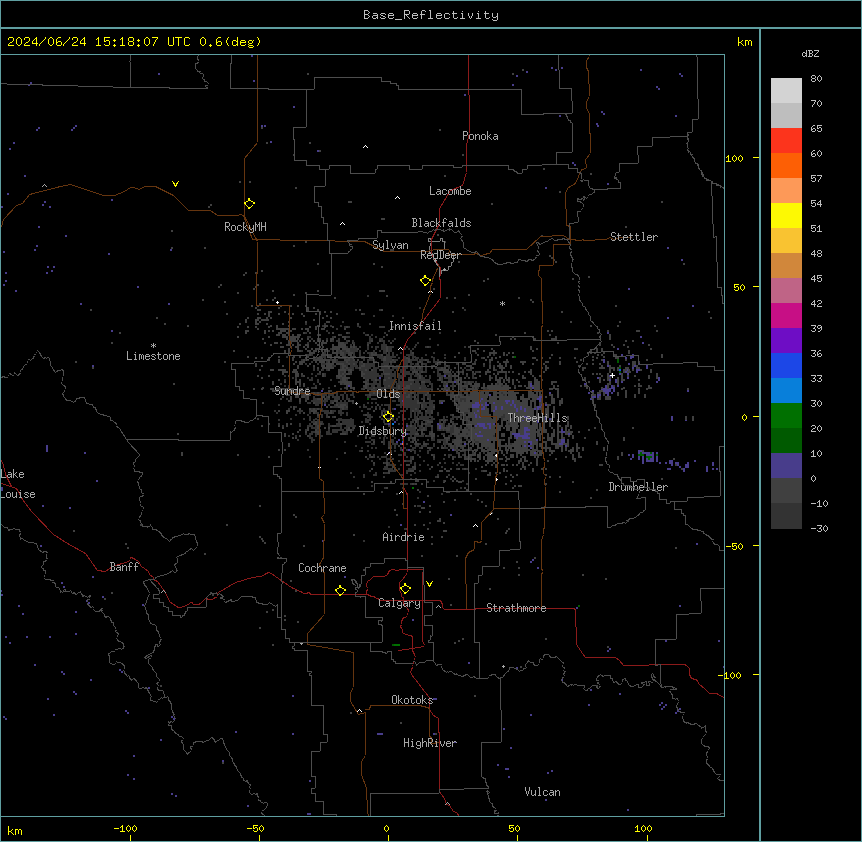
Task: Click the Didsbury city label
Action: click(x=383, y=431)
